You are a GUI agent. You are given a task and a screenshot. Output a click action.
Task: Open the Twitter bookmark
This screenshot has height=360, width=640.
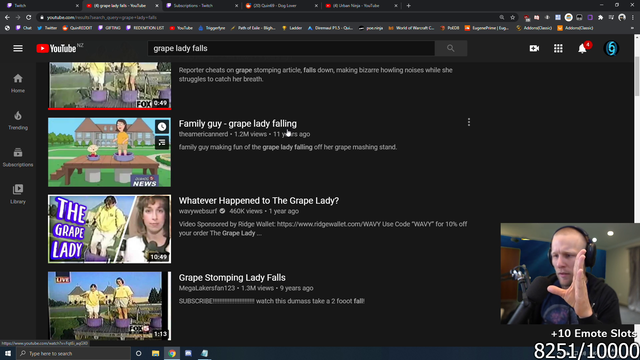click(47, 28)
